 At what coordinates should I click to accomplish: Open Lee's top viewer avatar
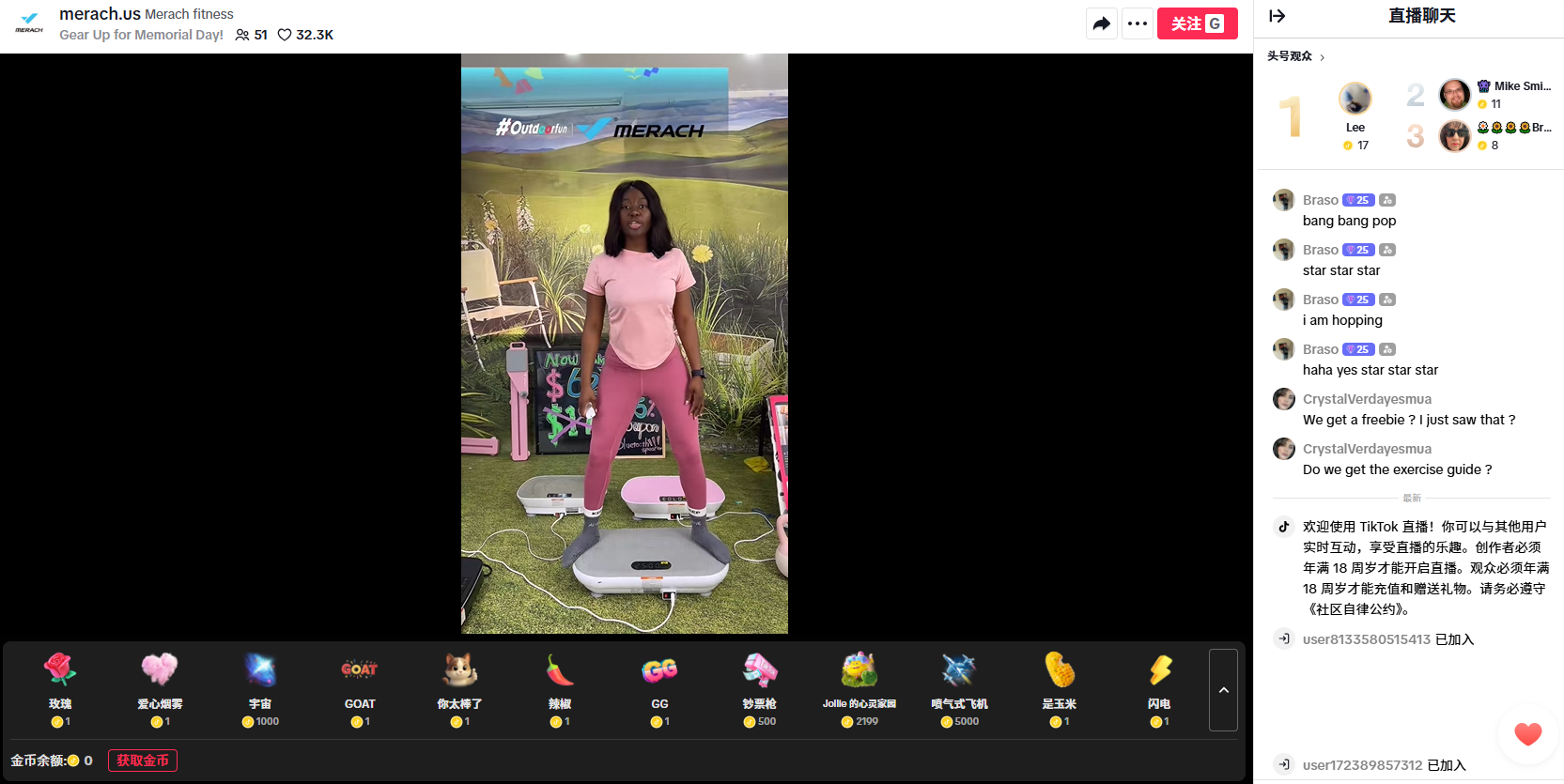(x=1355, y=99)
